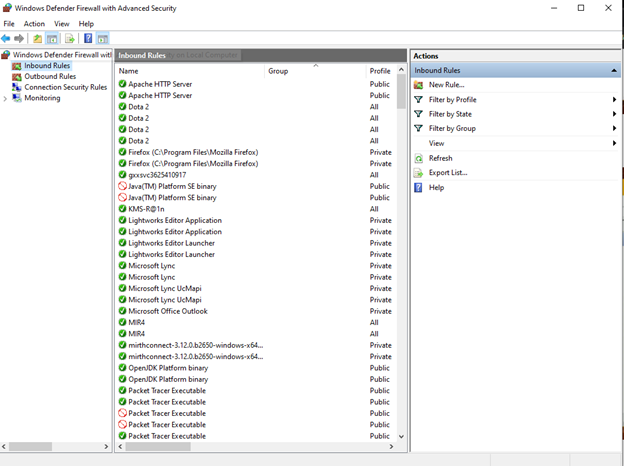Open the File menu
The image size is (624, 466).
click(x=9, y=24)
